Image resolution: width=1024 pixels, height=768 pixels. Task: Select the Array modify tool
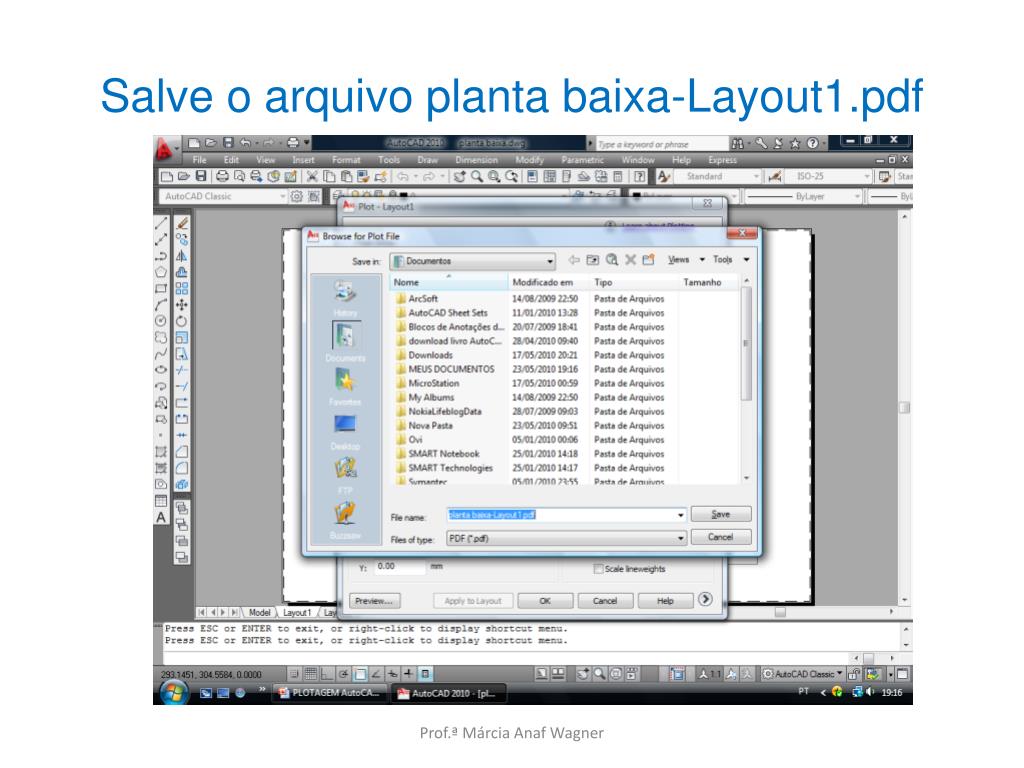click(x=182, y=289)
